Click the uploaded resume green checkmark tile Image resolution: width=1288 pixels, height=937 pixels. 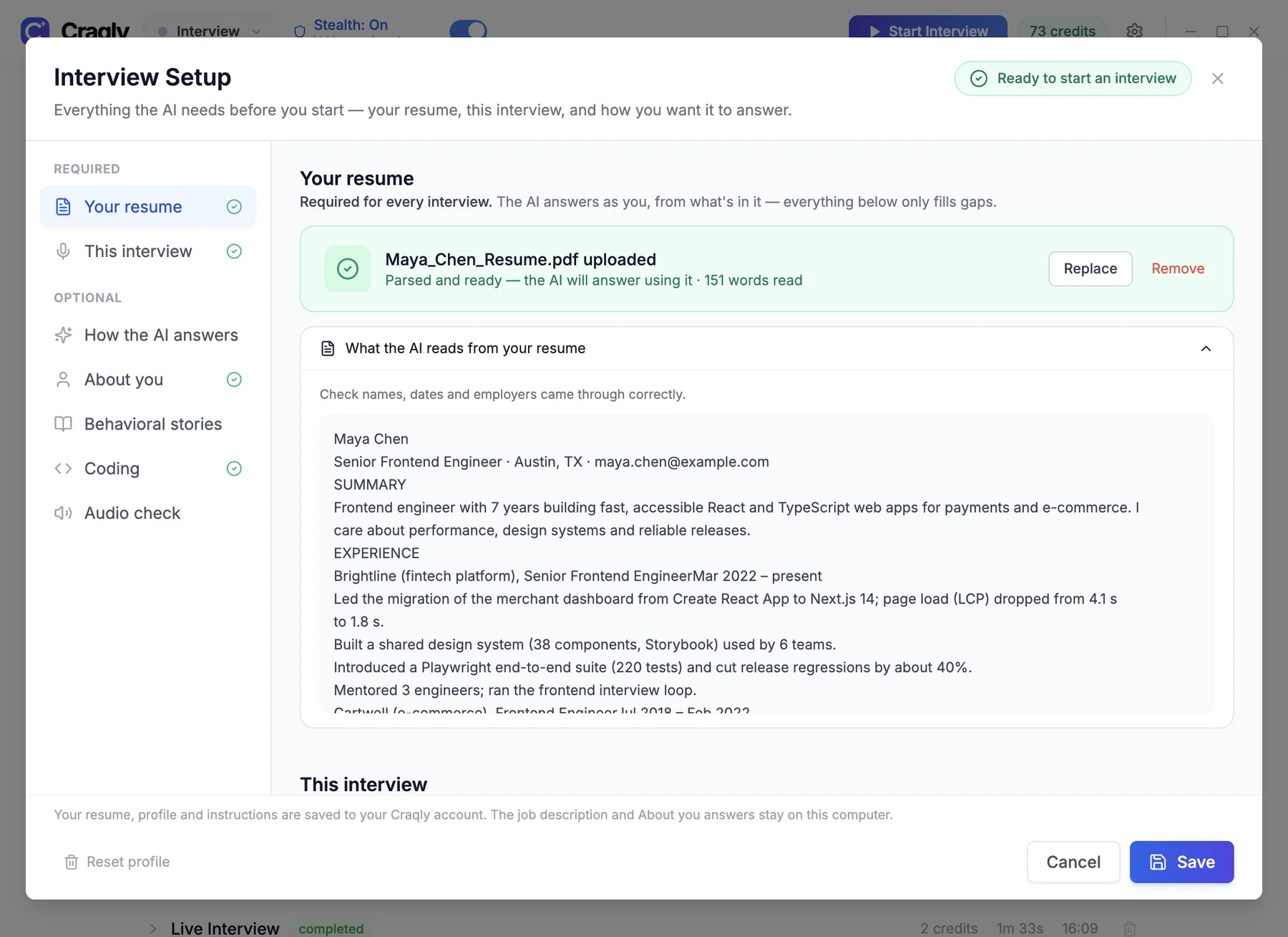pos(348,269)
